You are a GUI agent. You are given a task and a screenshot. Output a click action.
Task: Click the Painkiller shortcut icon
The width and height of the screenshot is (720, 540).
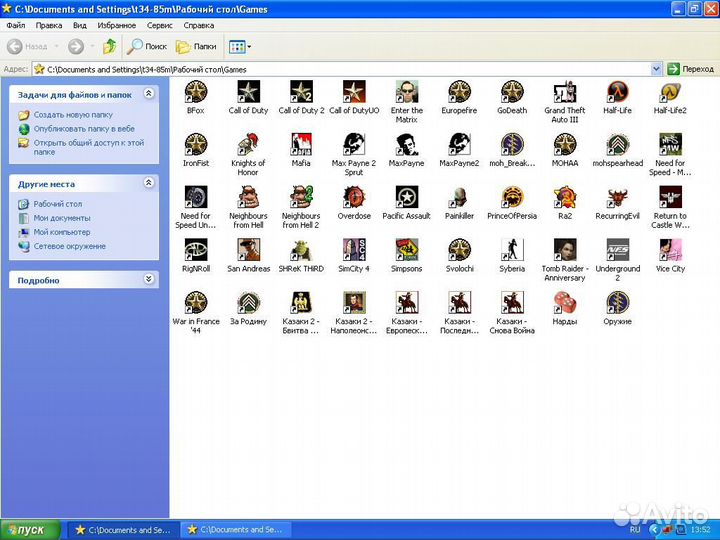tap(459, 197)
